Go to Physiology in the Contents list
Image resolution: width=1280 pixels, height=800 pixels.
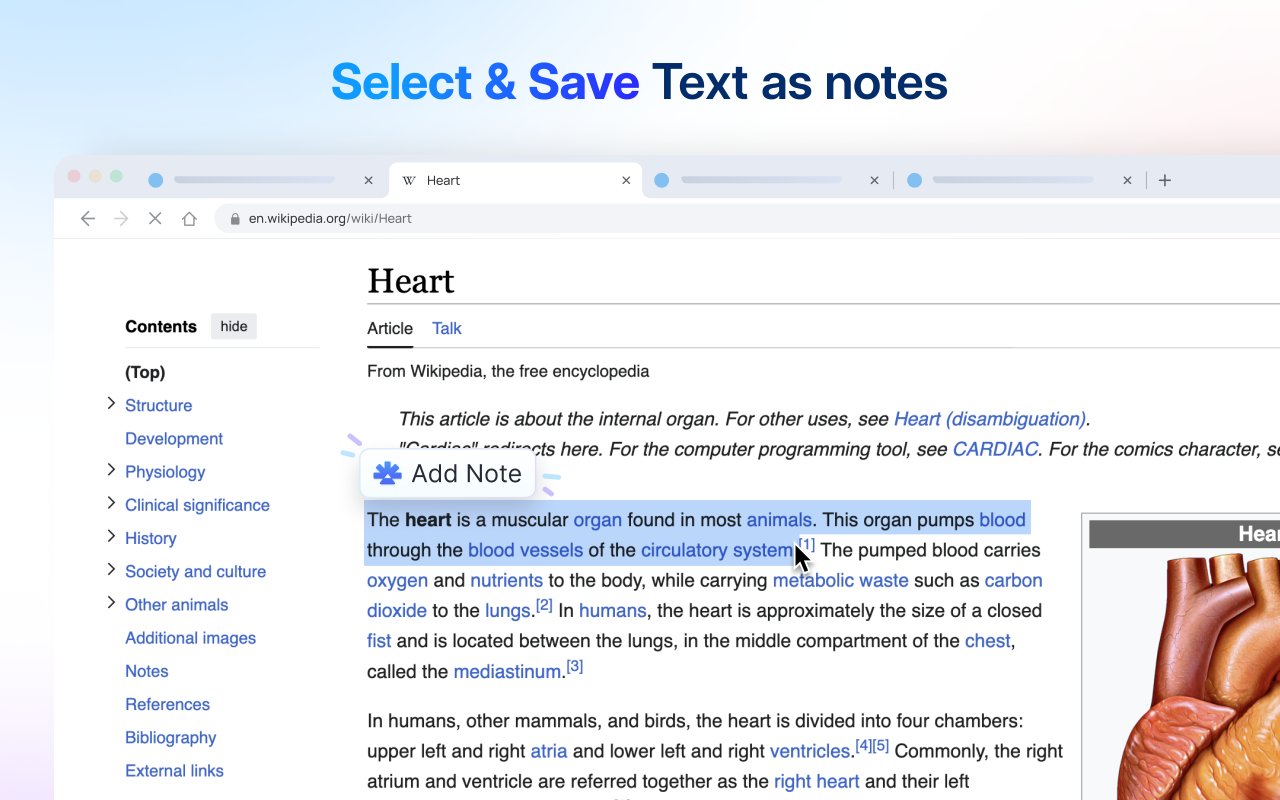click(165, 472)
